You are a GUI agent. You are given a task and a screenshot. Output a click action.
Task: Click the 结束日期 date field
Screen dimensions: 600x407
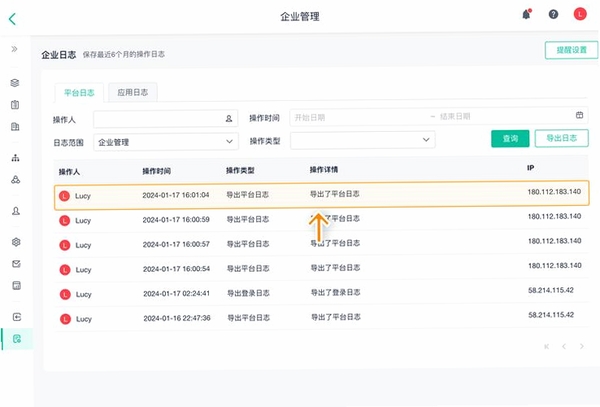tap(454, 116)
